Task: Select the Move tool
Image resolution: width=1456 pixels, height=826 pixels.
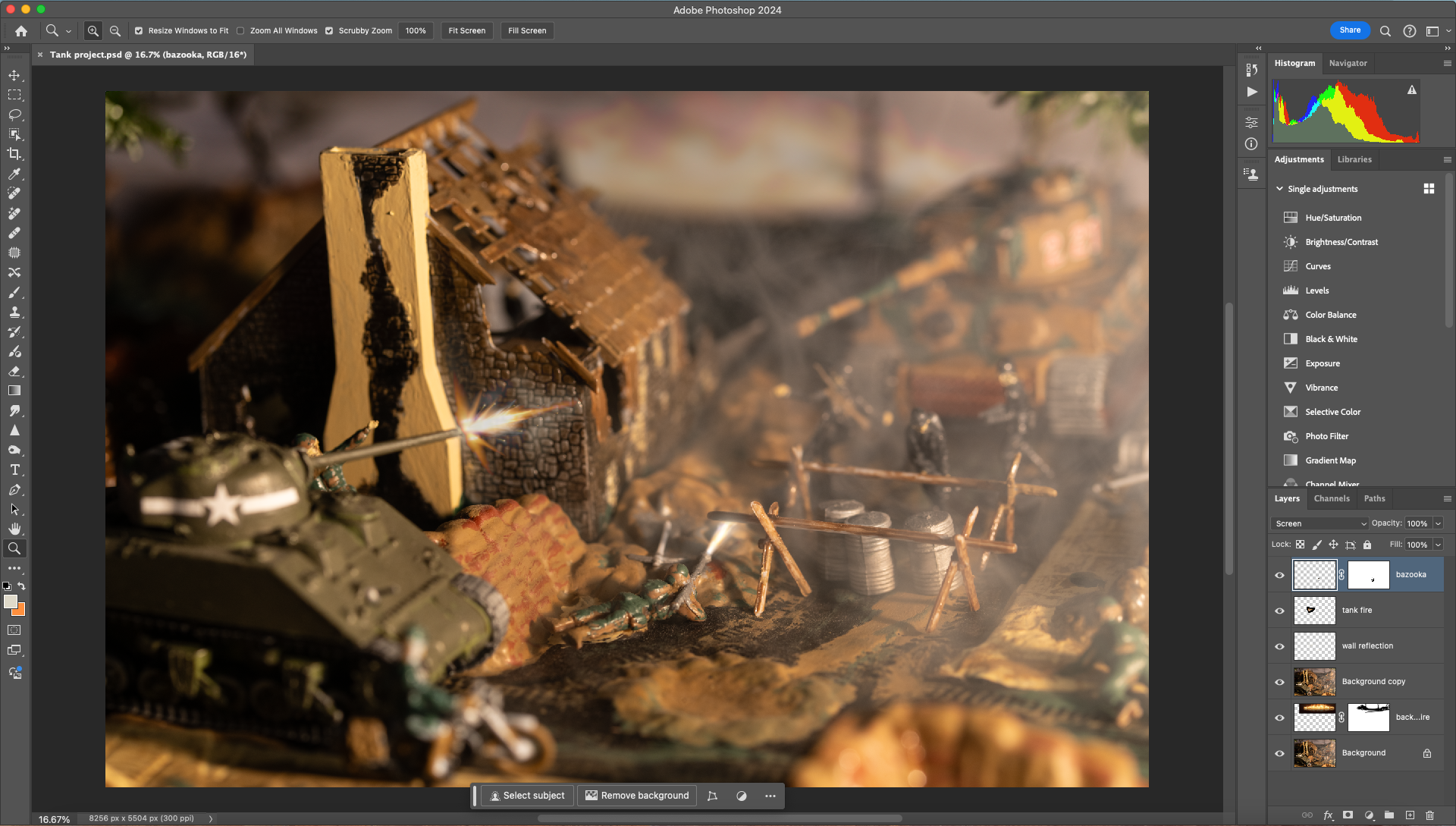Action: pos(14,75)
